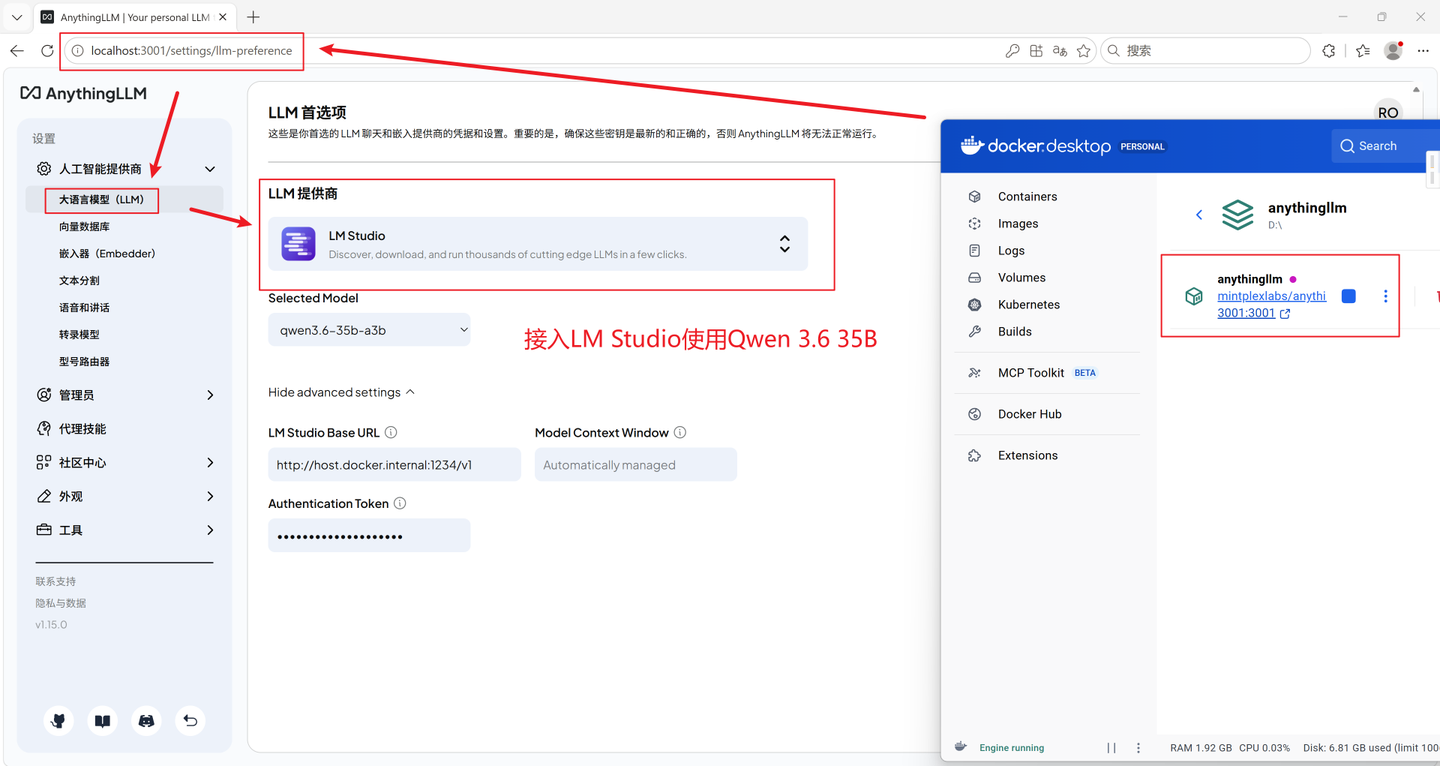Screen dimensions: 1440x766
Task: Open the browser tab list chevron
Action: click(17, 17)
